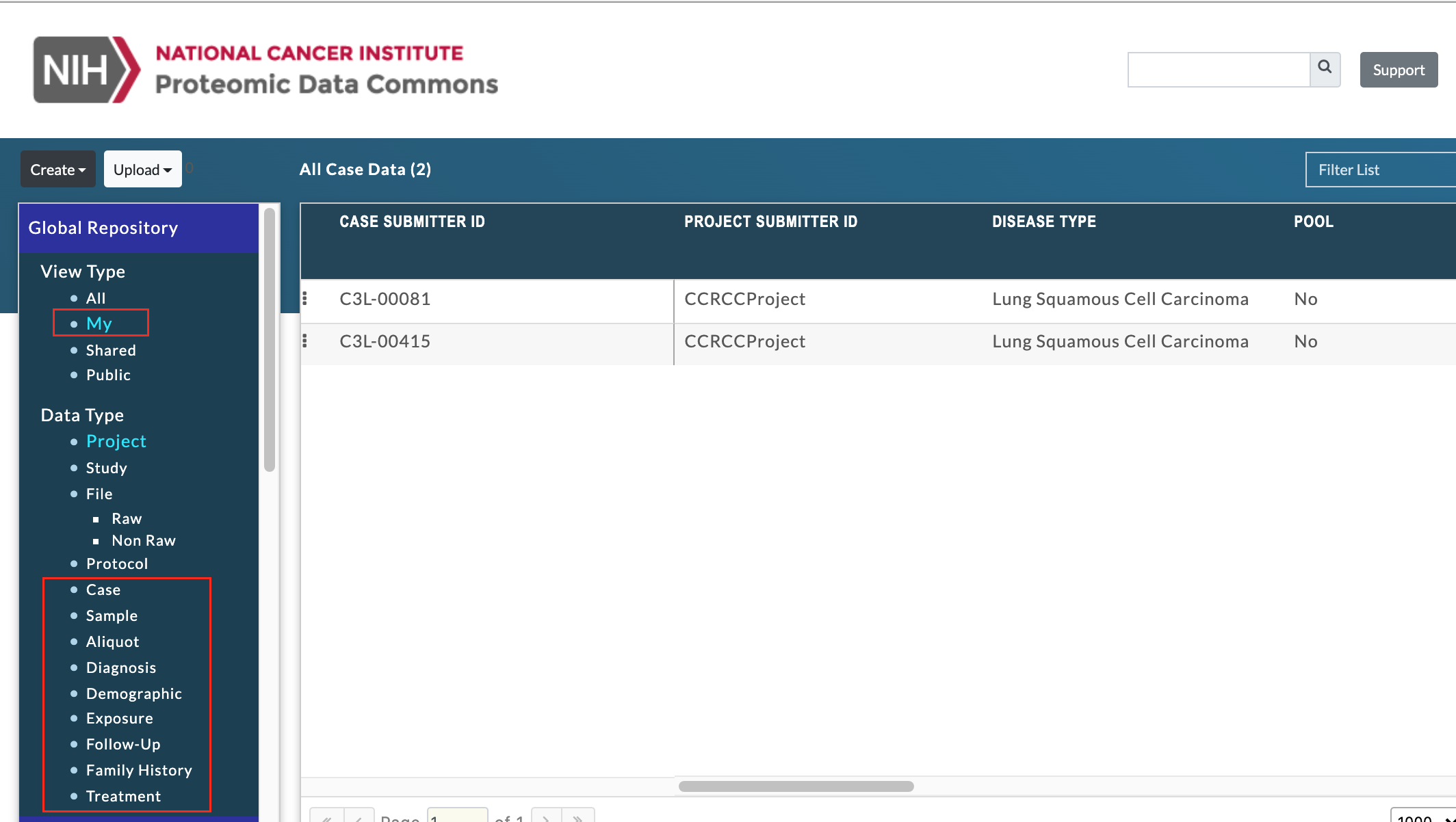Viewport: 1456px width, 822px height.
Task: Click the NIH logo
Action: 86,70
